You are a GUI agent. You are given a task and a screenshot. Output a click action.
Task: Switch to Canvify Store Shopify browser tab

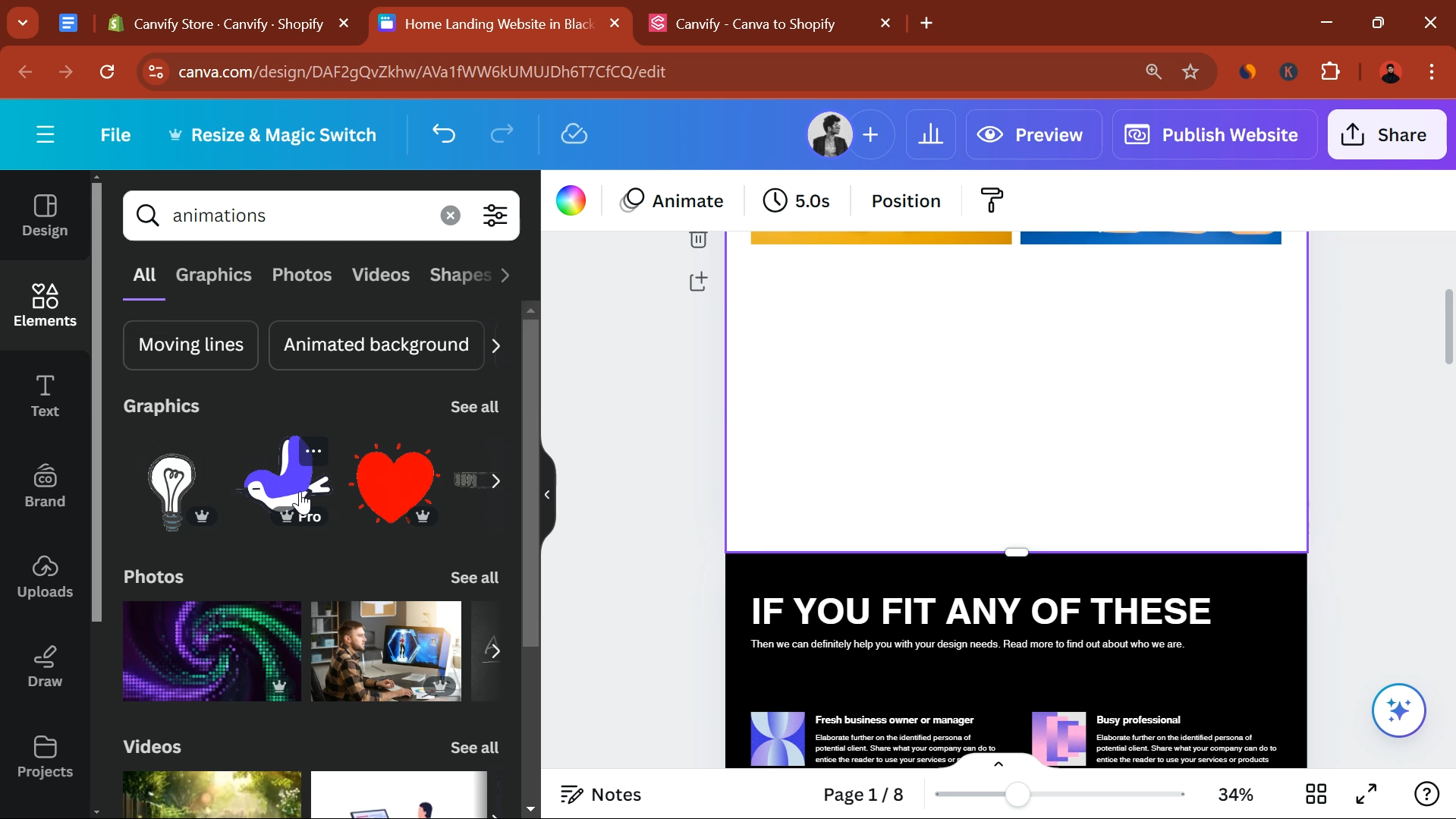(228, 24)
